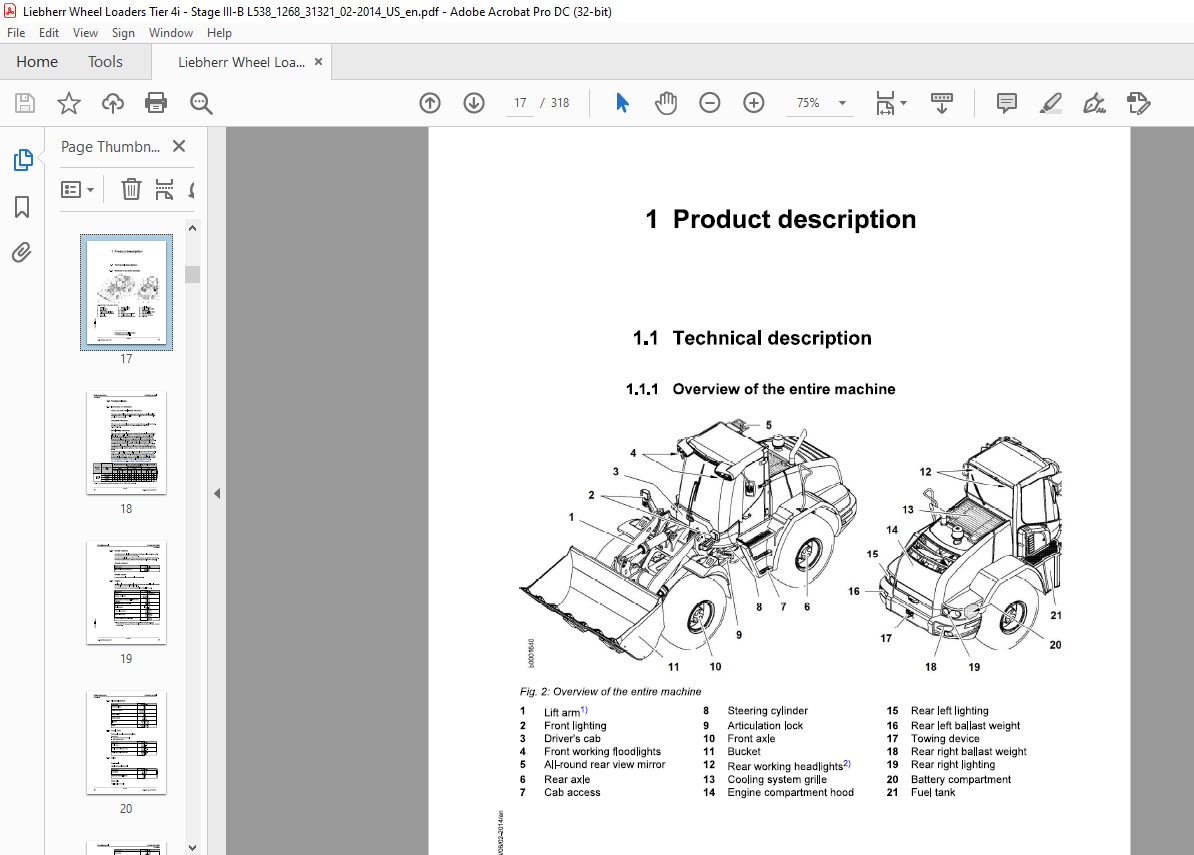Open the Sign menu
Screen dimensions: 1194x855
coord(123,33)
